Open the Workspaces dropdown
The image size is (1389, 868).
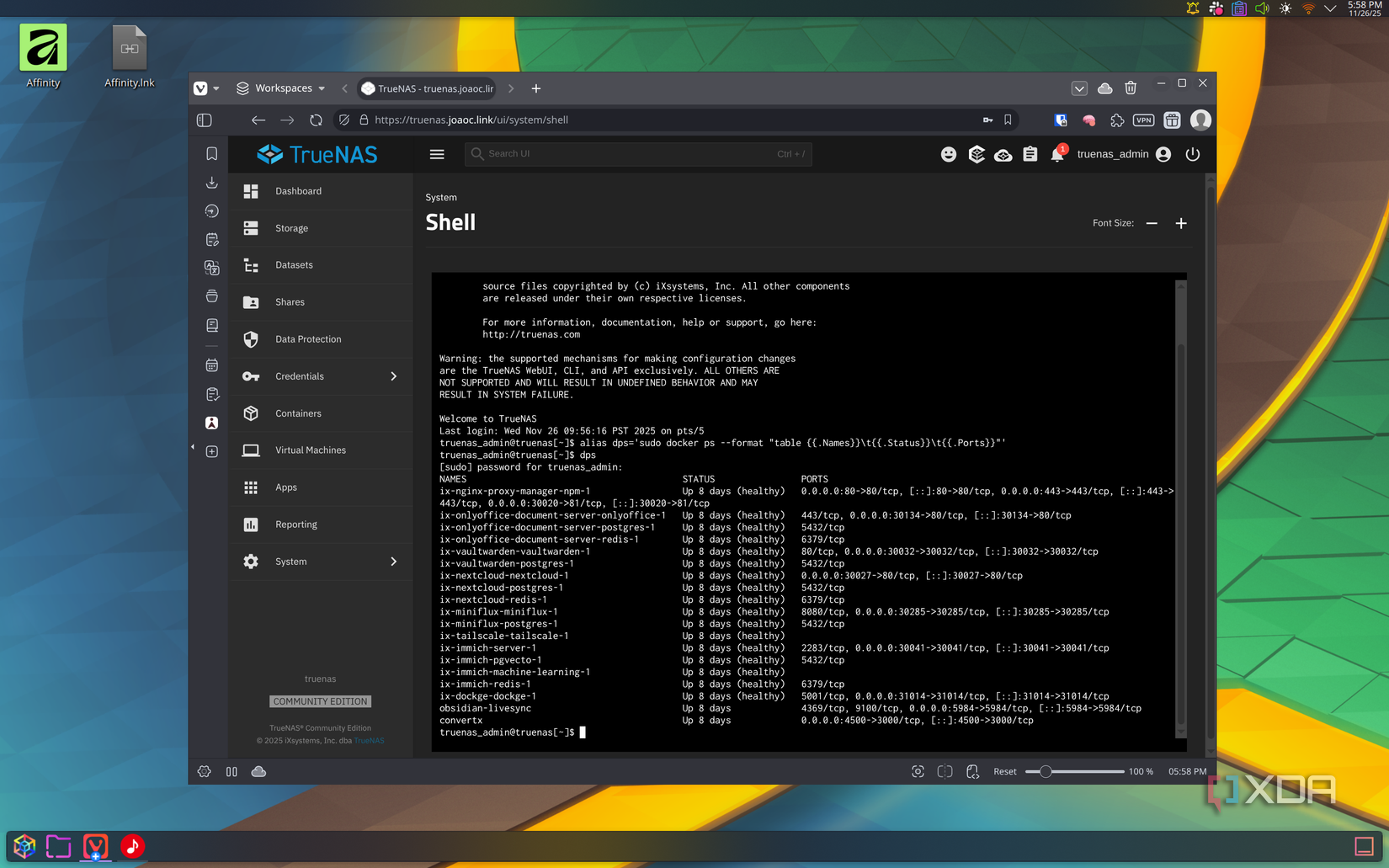(282, 88)
